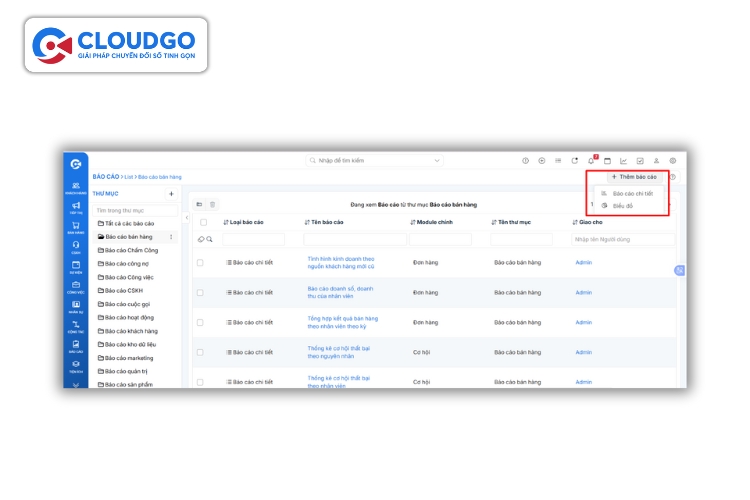Open the line chart icon in top toolbar
The width and height of the screenshot is (750, 500).
click(623, 160)
